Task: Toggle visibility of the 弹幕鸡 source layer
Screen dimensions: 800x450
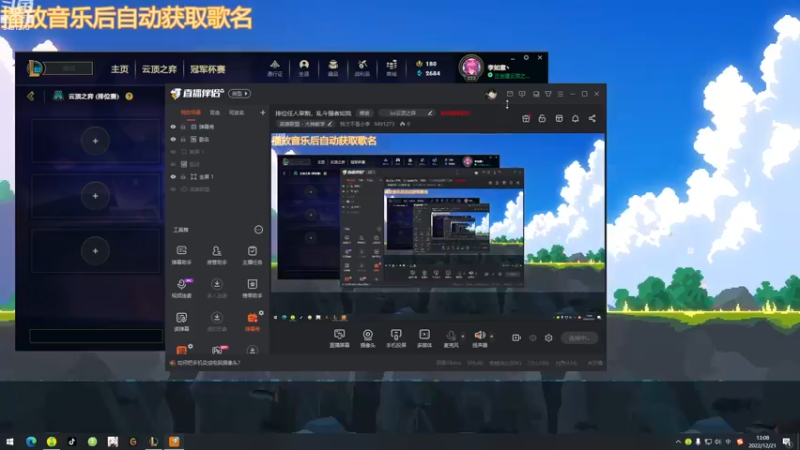Action: (173, 127)
